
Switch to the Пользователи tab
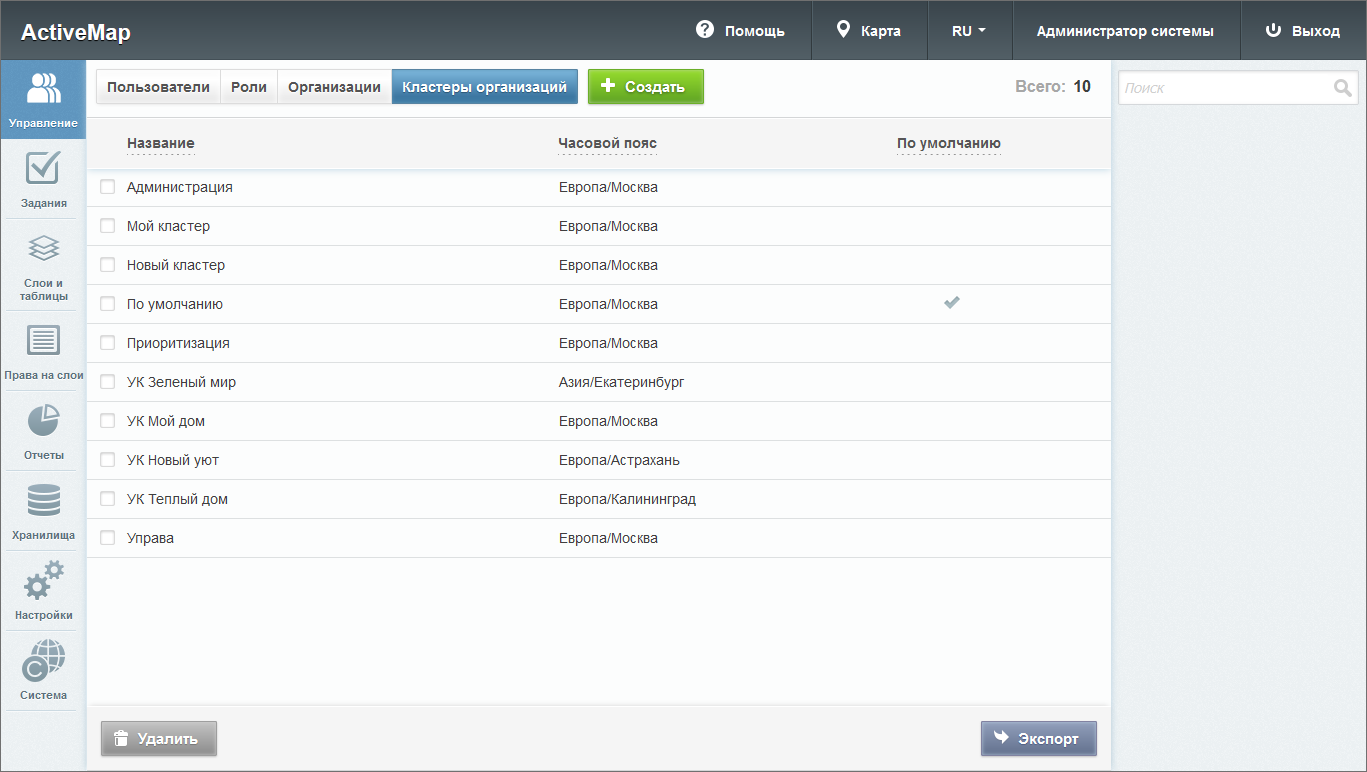(158, 87)
